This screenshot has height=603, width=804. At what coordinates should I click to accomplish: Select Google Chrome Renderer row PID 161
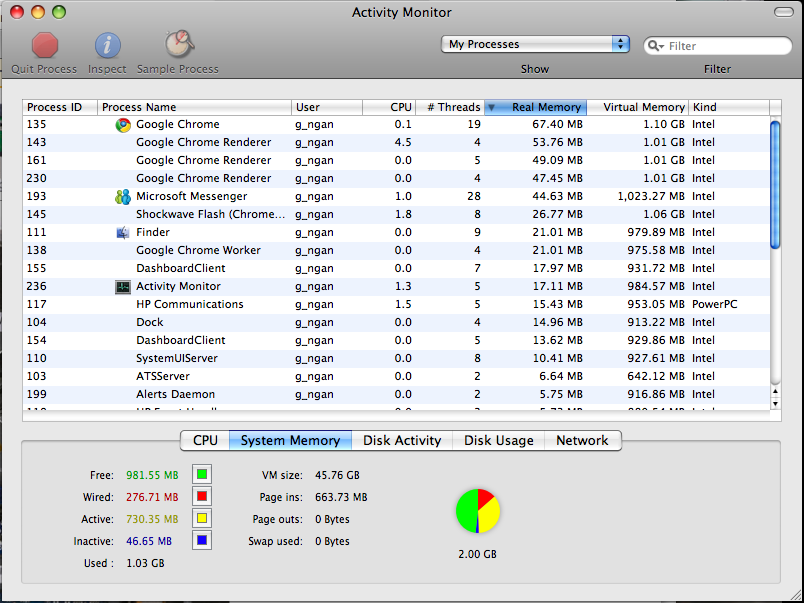396,160
